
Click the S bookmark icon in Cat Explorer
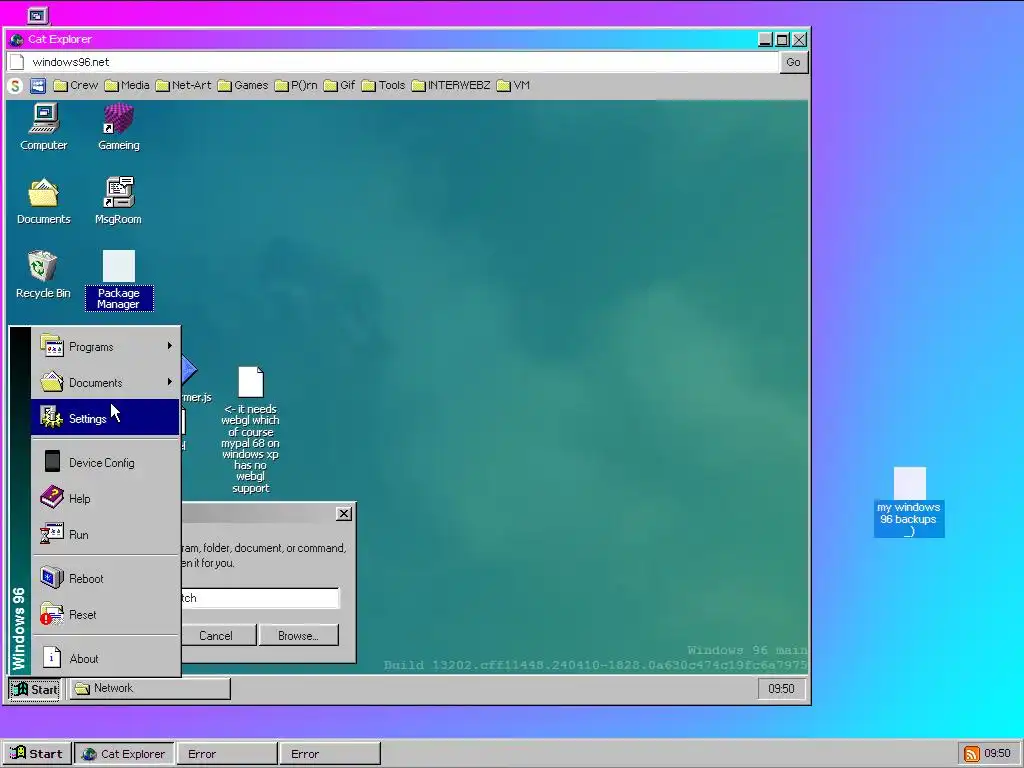coord(15,86)
